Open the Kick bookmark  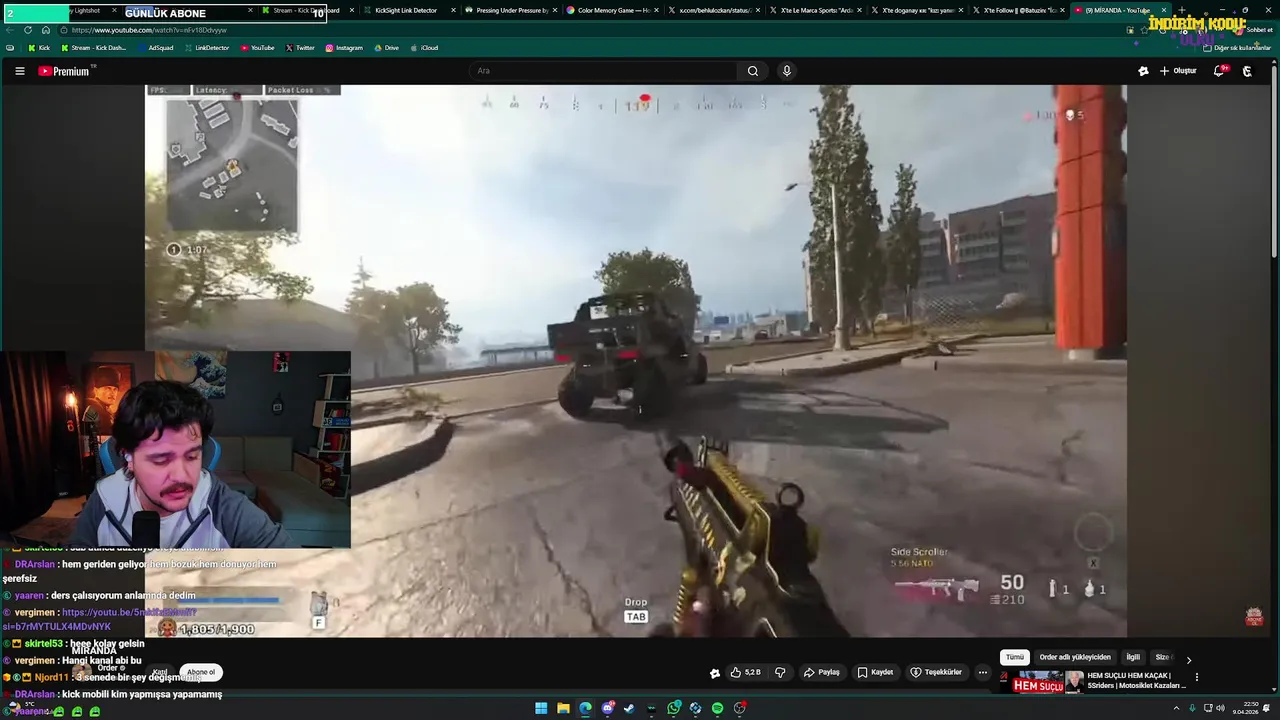pyautogui.click(x=39, y=48)
